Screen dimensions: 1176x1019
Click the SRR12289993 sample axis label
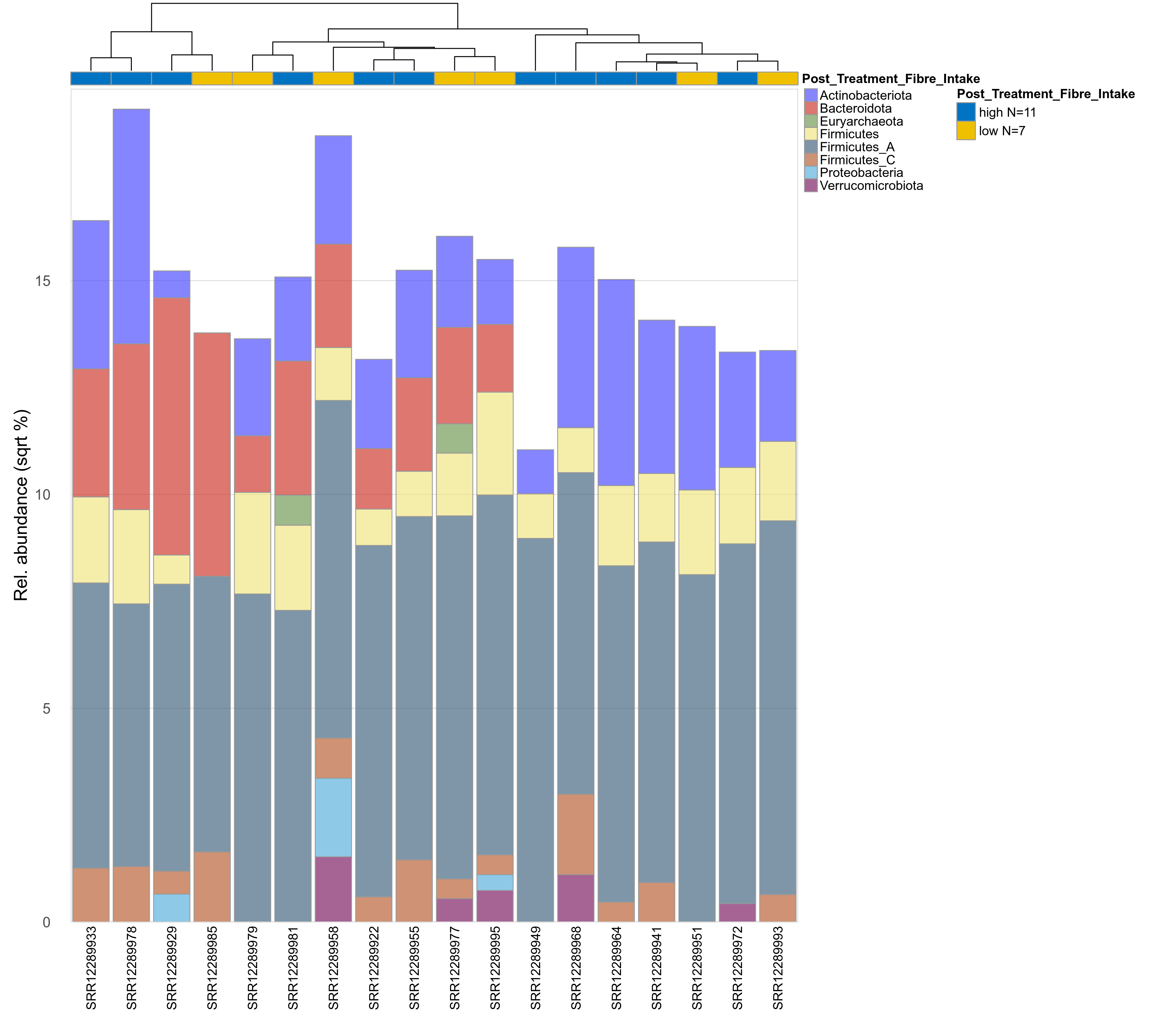[778, 968]
